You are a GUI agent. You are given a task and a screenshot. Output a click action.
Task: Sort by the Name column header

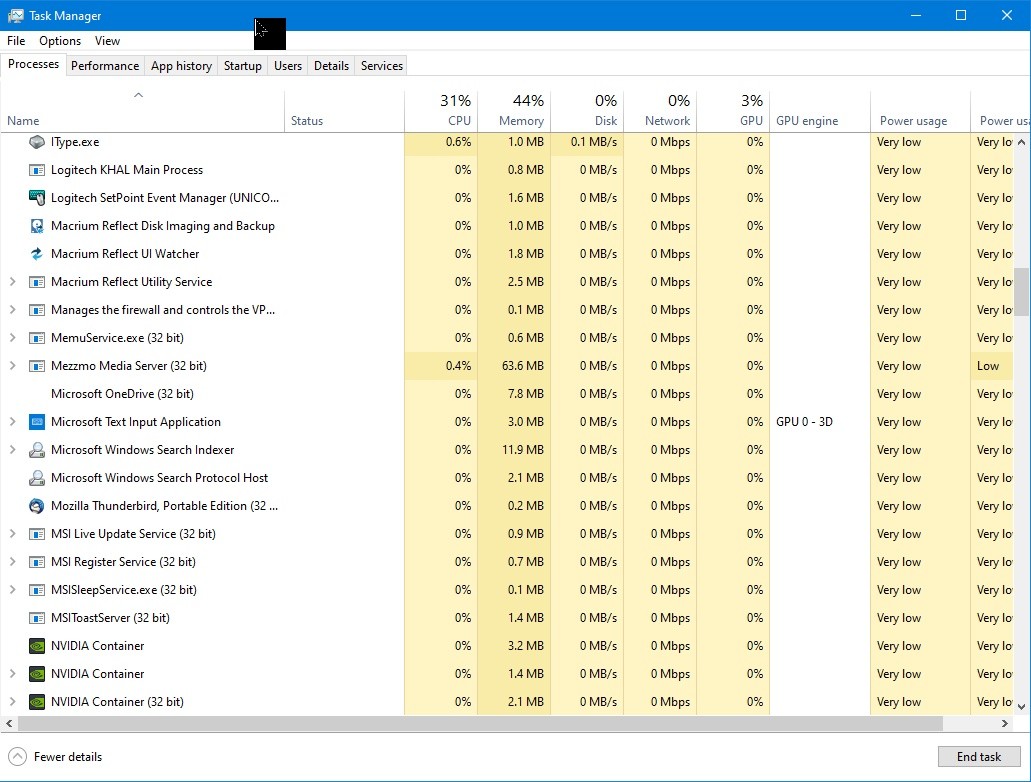pos(142,111)
